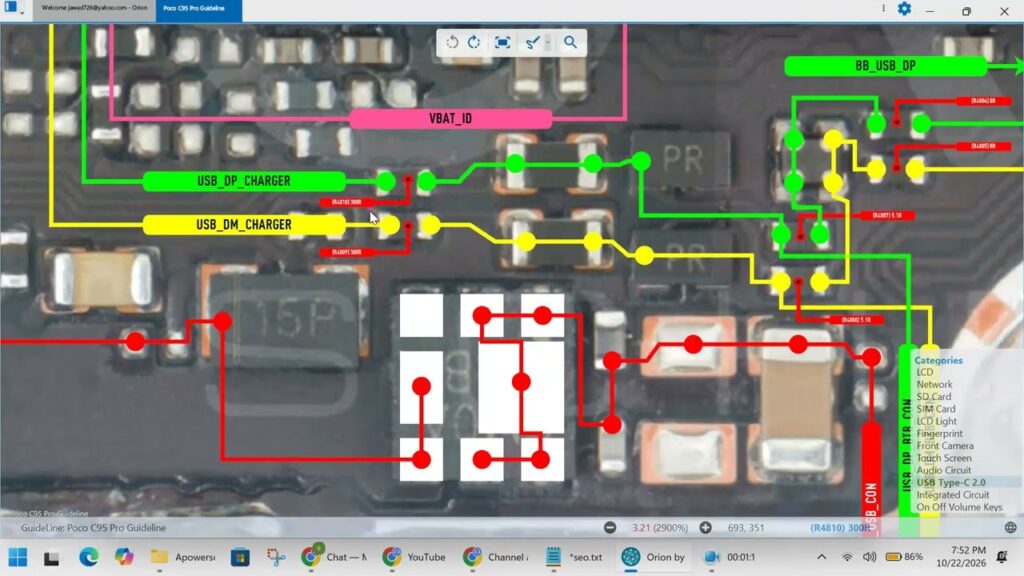Screen dimensions: 1024x576
Task: Click the pink VBAT_ID label
Action: pos(451,119)
